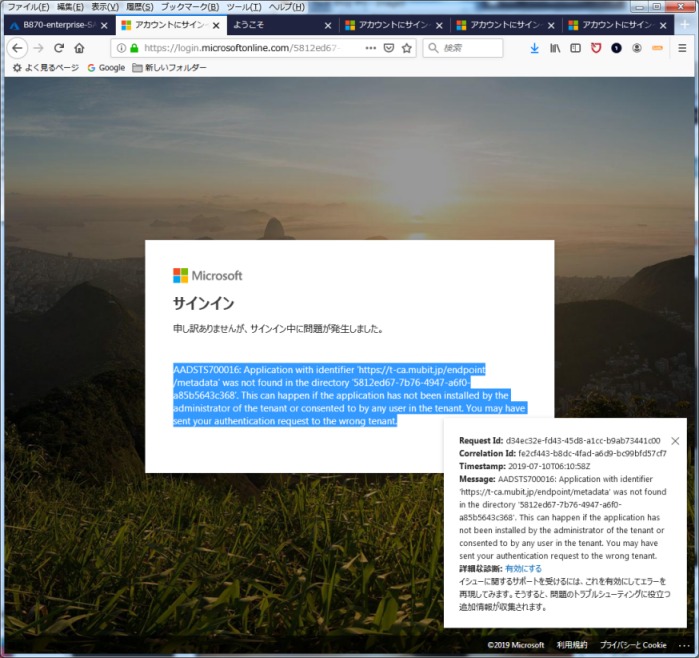699x658 pixels.
Task: Click the Timestamp value 2019-07-10T06:10:58Z
Action: pos(549,466)
